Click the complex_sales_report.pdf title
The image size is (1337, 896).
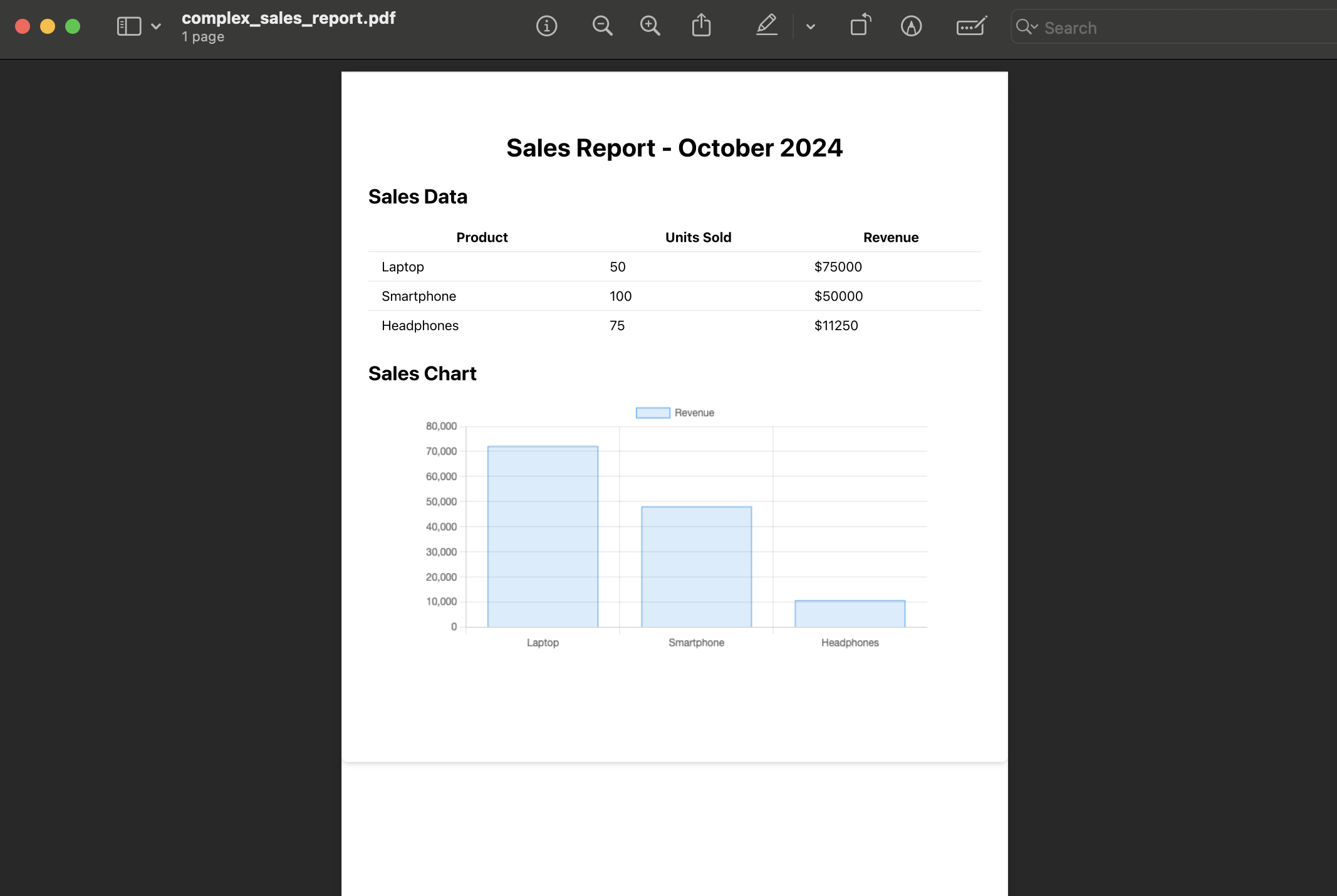[288, 18]
